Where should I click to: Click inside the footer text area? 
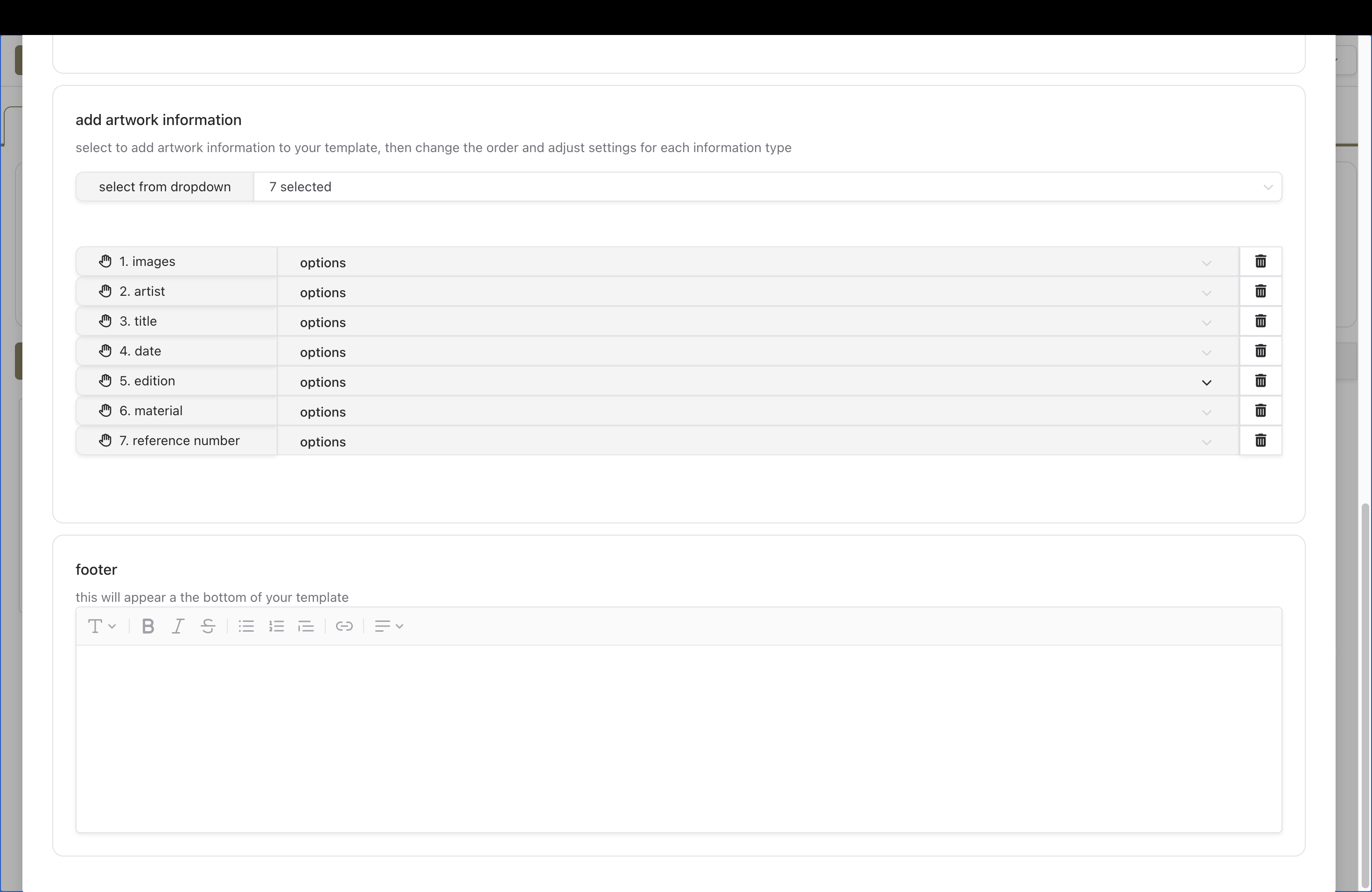(x=679, y=739)
